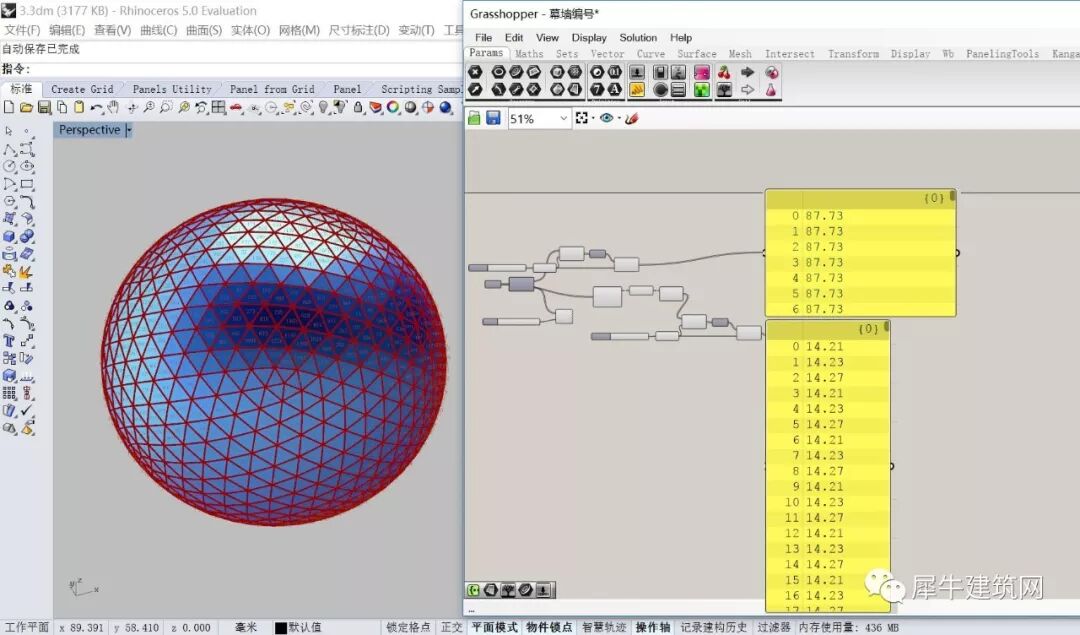Select the Pan hand tool in Rhino's toolbar
Viewport: 1080px width, 635px height.
coord(113,107)
